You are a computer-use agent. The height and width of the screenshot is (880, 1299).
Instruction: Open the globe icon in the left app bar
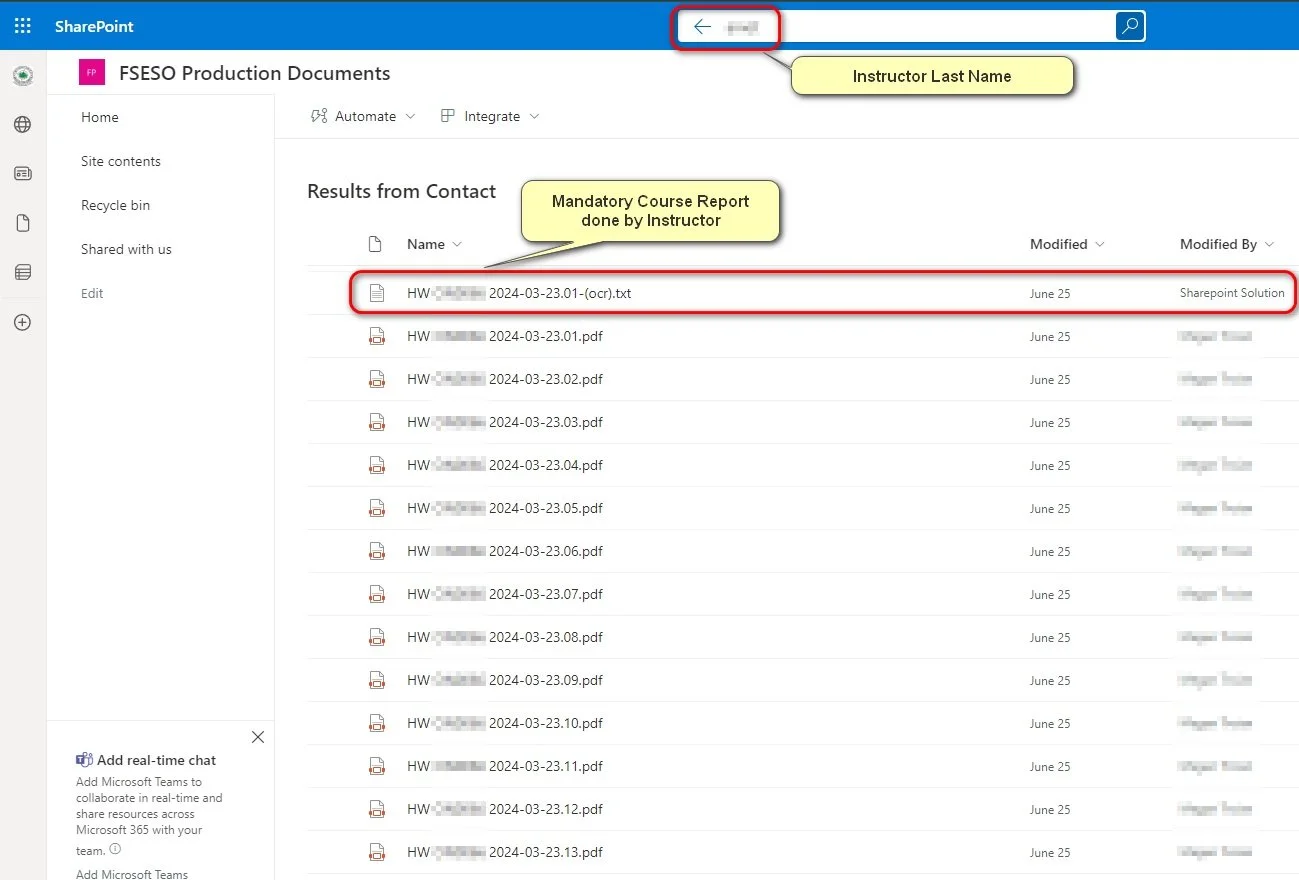click(22, 124)
